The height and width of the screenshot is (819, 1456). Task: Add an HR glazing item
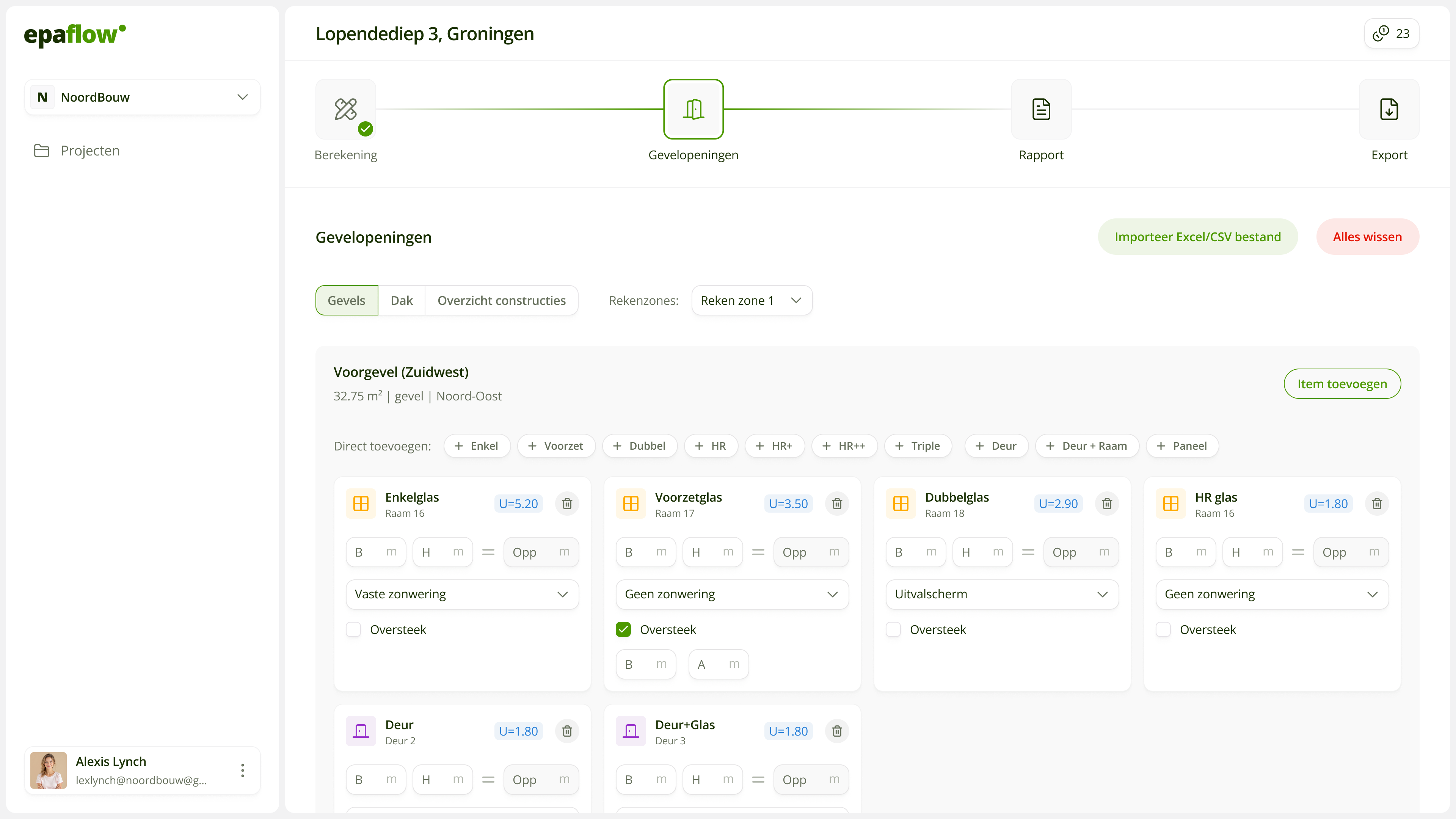[x=711, y=446]
